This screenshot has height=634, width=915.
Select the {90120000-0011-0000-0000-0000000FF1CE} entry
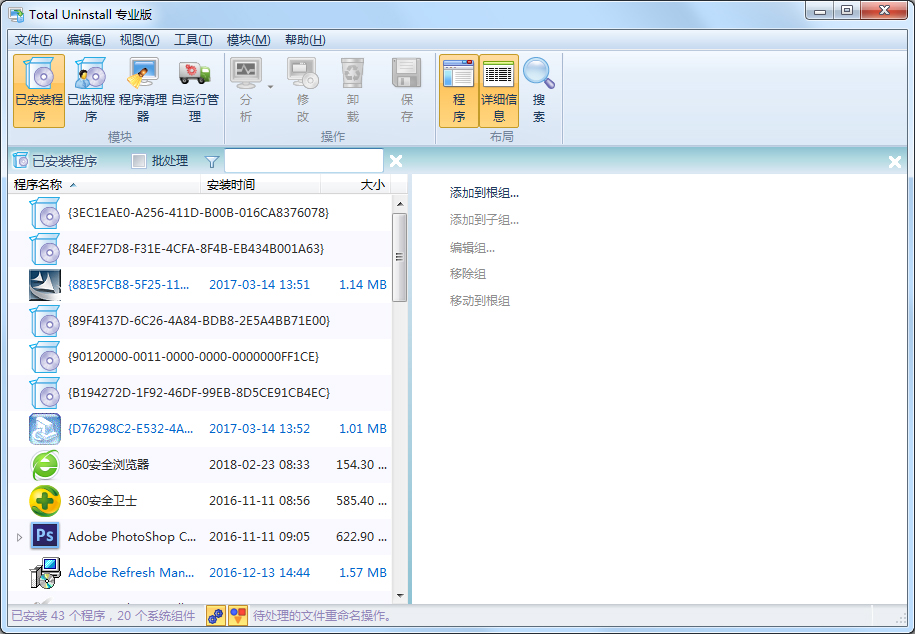(x=200, y=357)
